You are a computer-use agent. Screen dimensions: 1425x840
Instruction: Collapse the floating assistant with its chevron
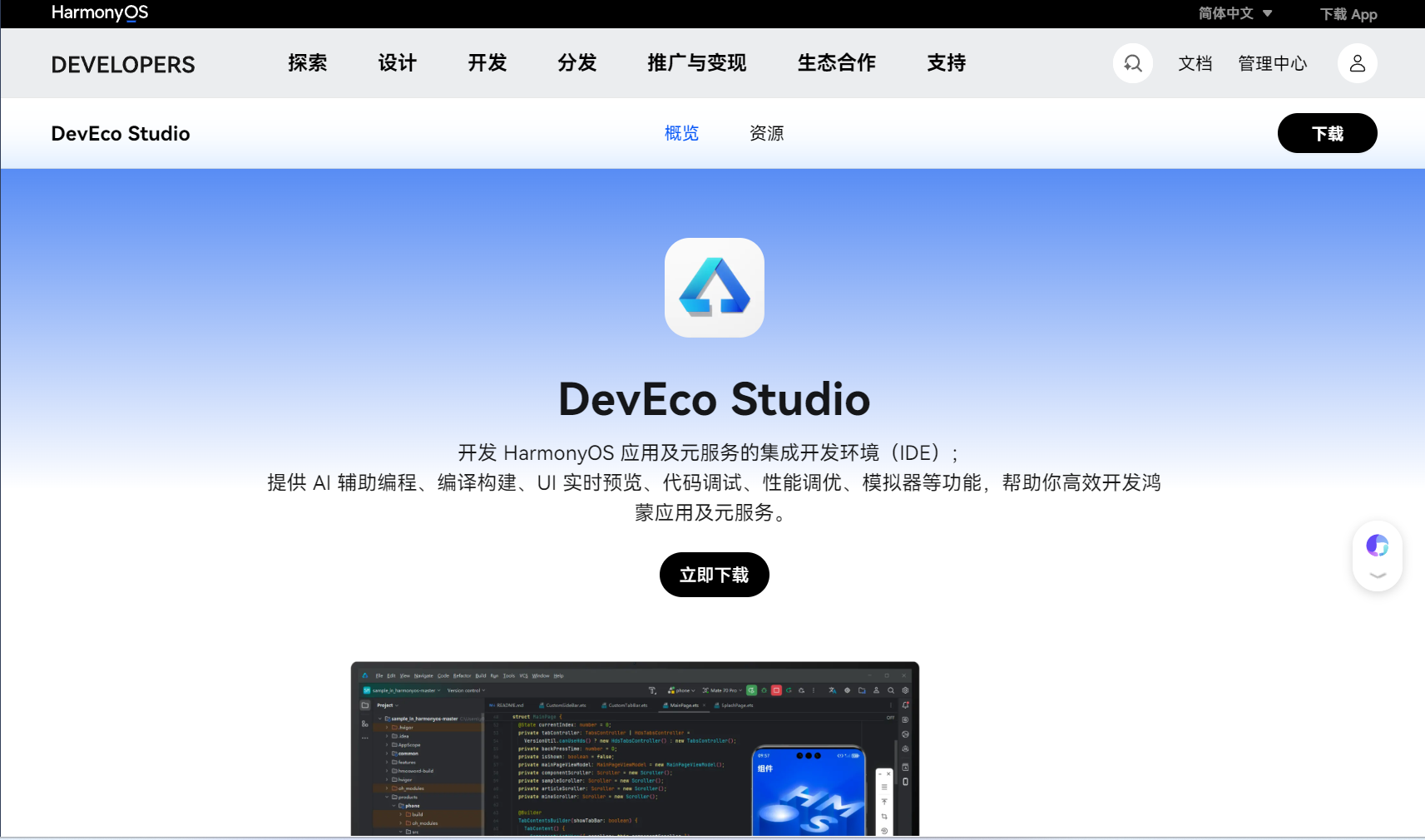click(1378, 575)
